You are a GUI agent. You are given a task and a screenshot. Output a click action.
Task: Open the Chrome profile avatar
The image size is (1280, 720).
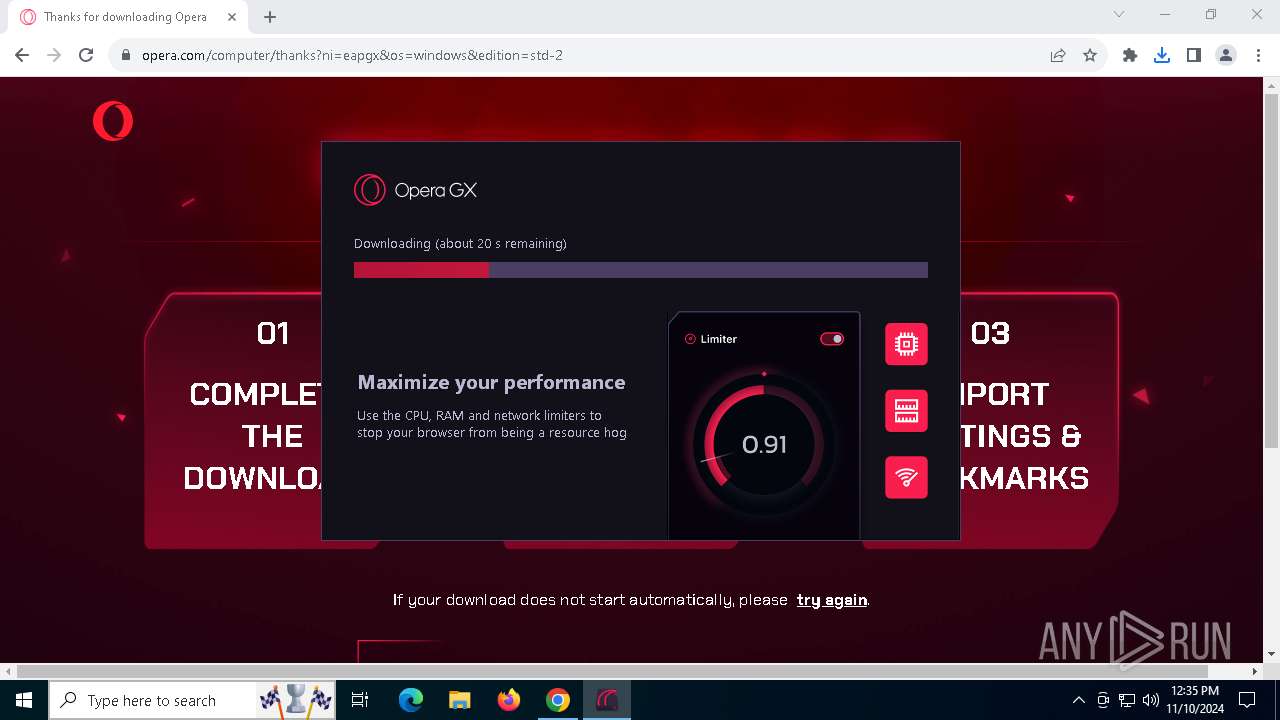(1226, 55)
